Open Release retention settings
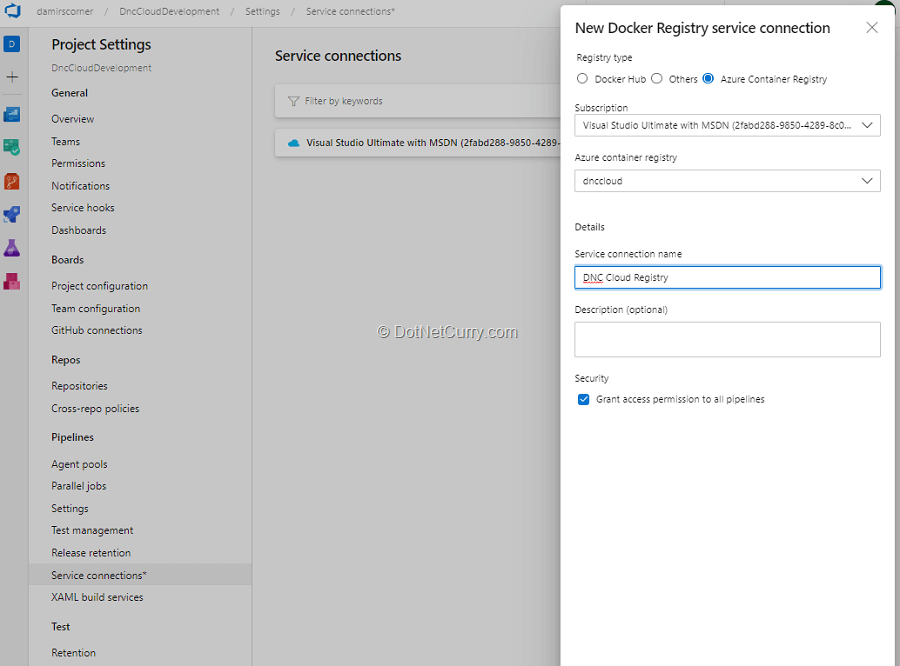The height and width of the screenshot is (666, 900). (x=91, y=553)
